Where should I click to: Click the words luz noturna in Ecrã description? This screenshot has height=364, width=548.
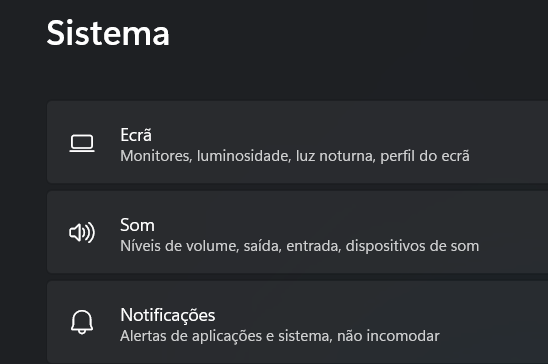coord(335,156)
